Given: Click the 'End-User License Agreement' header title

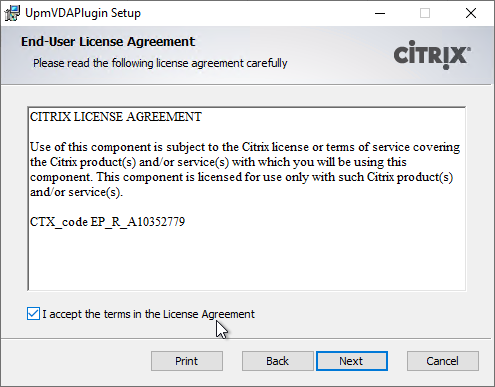Looking at the screenshot, I should [108, 42].
